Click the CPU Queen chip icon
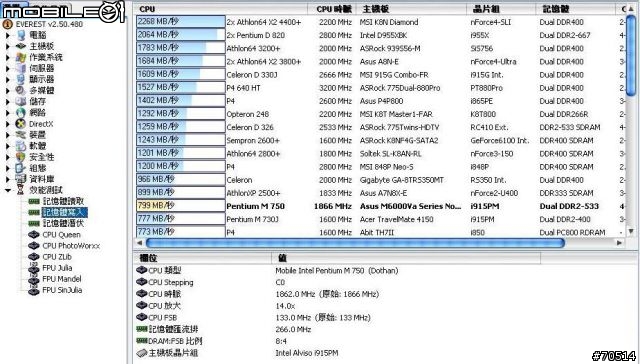The image size is (640, 364). point(34,235)
